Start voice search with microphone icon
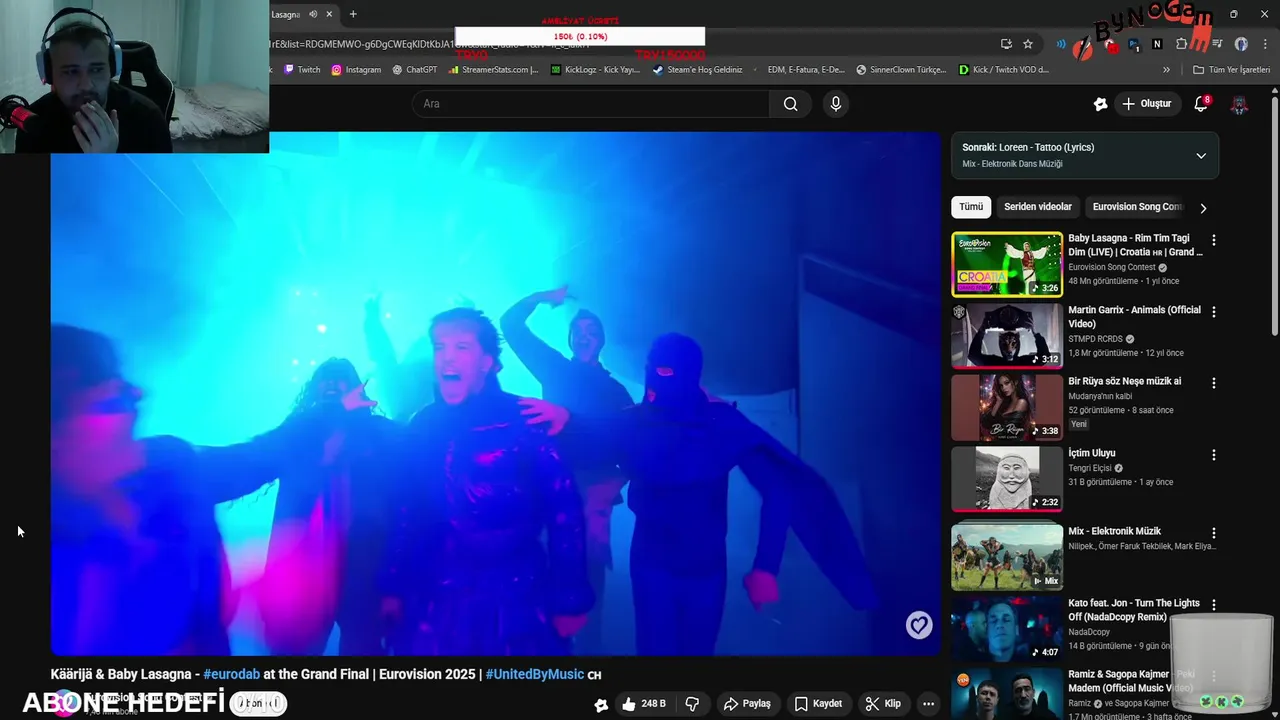1280x720 pixels. point(836,104)
